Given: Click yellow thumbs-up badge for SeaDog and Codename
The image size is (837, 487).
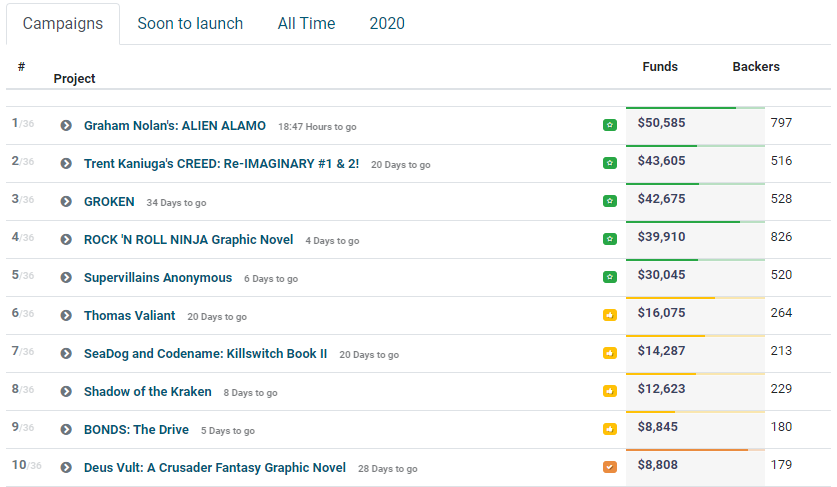Looking at the screenshot, I should (610, 353).
